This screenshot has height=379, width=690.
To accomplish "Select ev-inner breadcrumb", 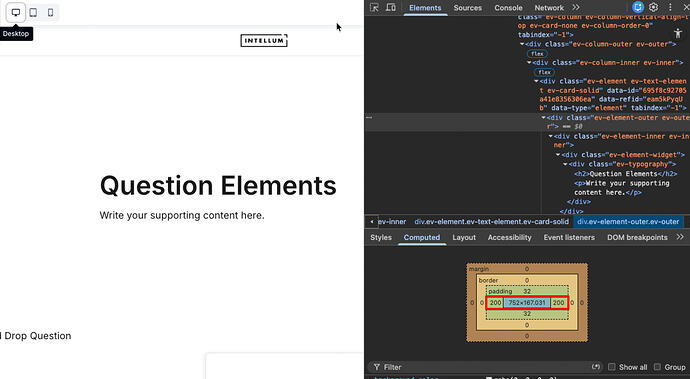I will 392,221.
